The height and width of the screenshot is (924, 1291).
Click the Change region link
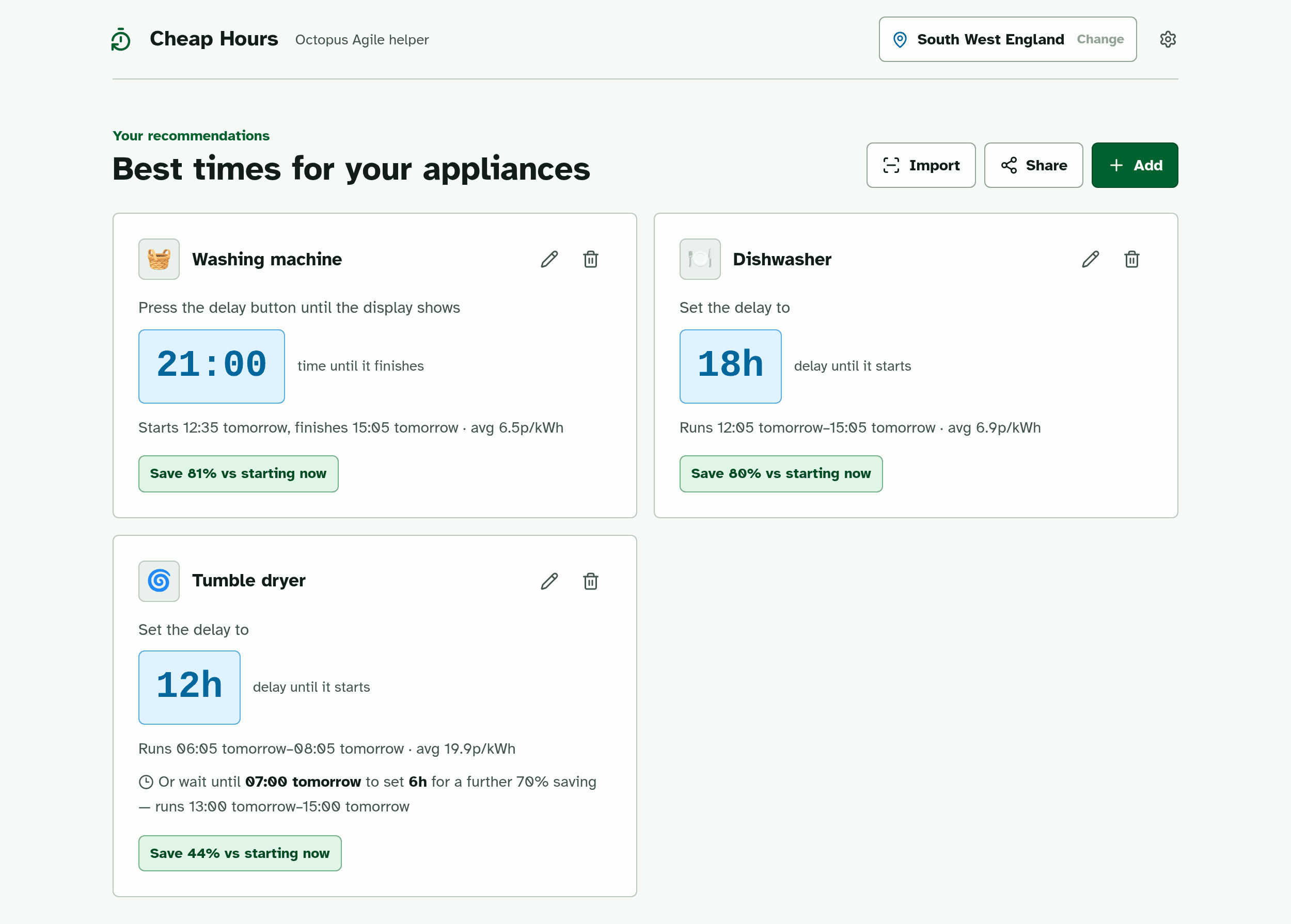point(1100,39)
